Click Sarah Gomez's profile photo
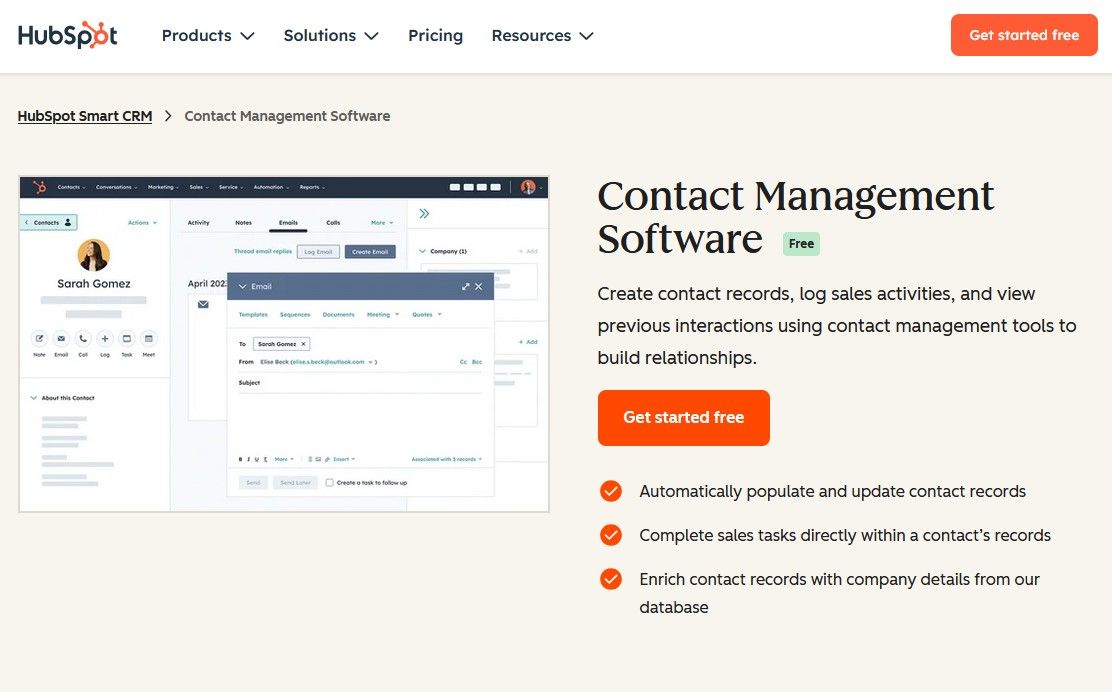1112x692 pixels. 93,255
